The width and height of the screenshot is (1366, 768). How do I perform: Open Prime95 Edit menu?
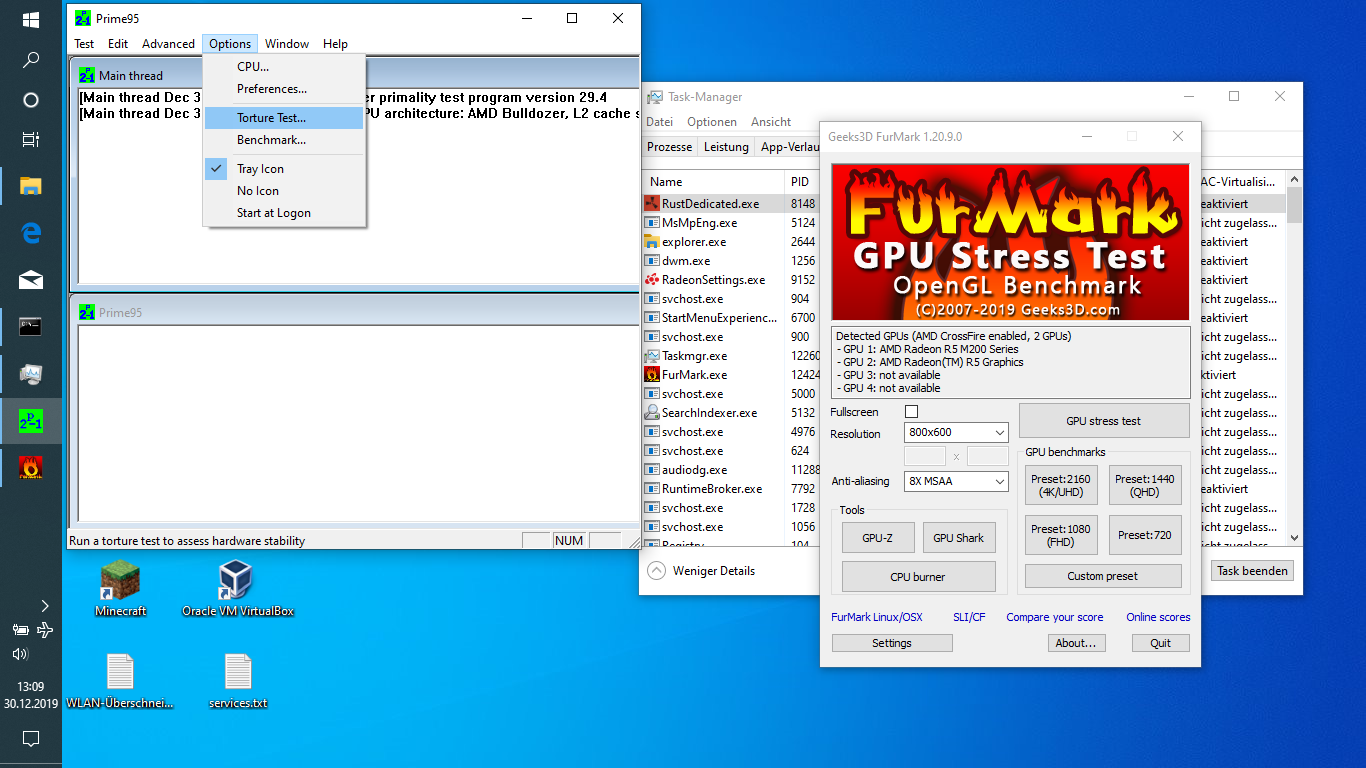click(x=118, y=44)
